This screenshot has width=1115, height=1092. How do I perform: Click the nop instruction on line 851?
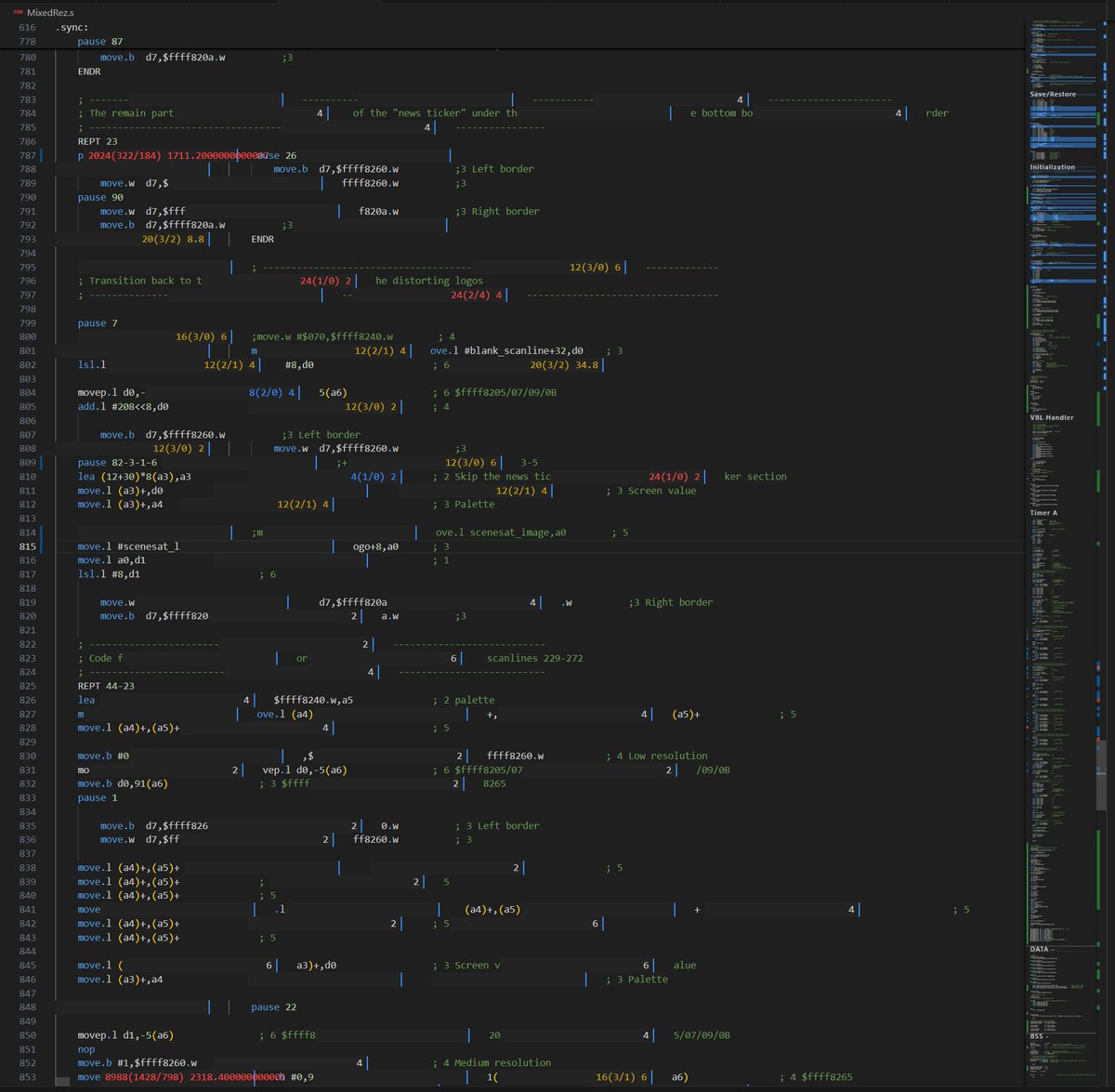[x=86, y=1049]
